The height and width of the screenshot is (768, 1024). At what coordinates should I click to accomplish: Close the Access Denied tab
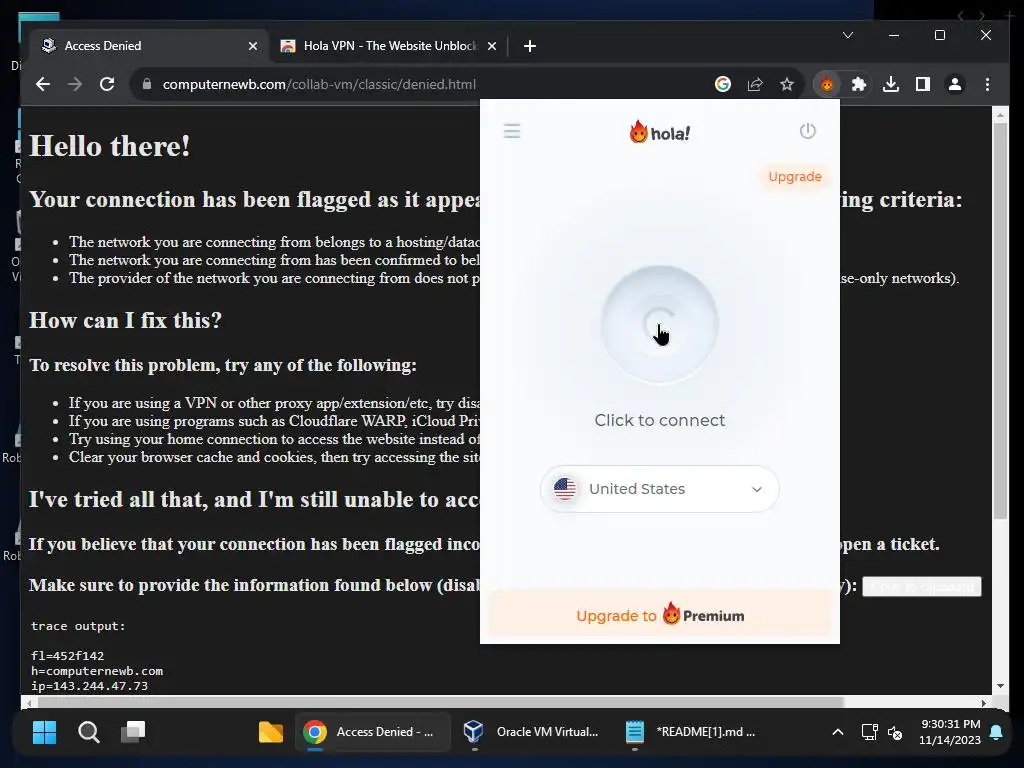pyautogui.click(x=253, y=46)
